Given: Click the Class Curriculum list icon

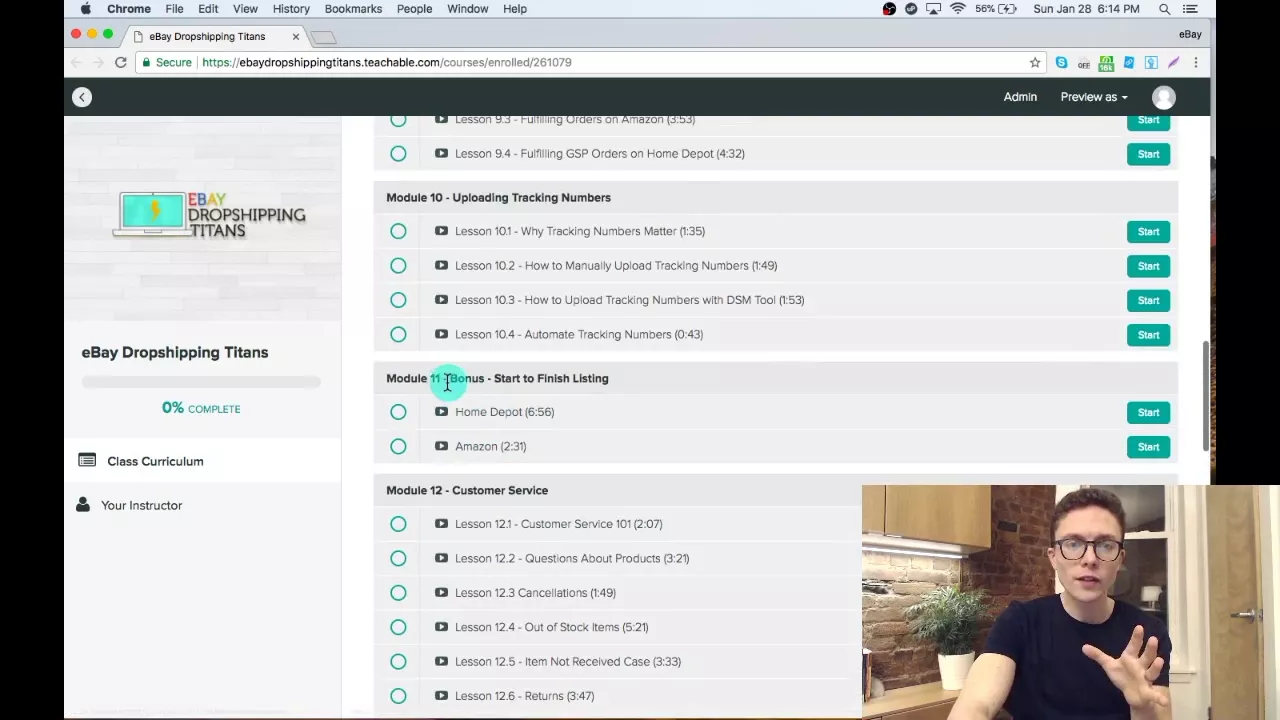Looking at the screenshot, I should (x=87, y=461).
